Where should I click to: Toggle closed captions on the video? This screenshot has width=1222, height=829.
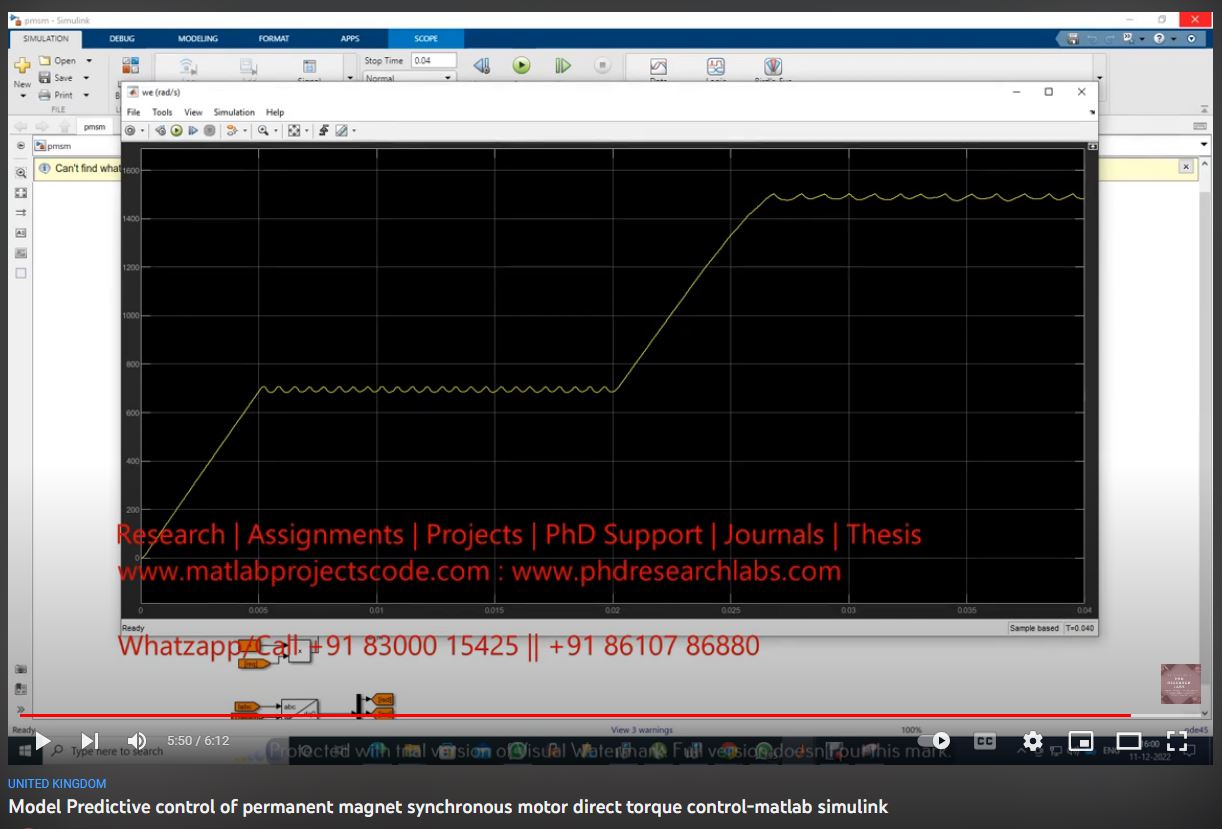(x=985, y=741)
